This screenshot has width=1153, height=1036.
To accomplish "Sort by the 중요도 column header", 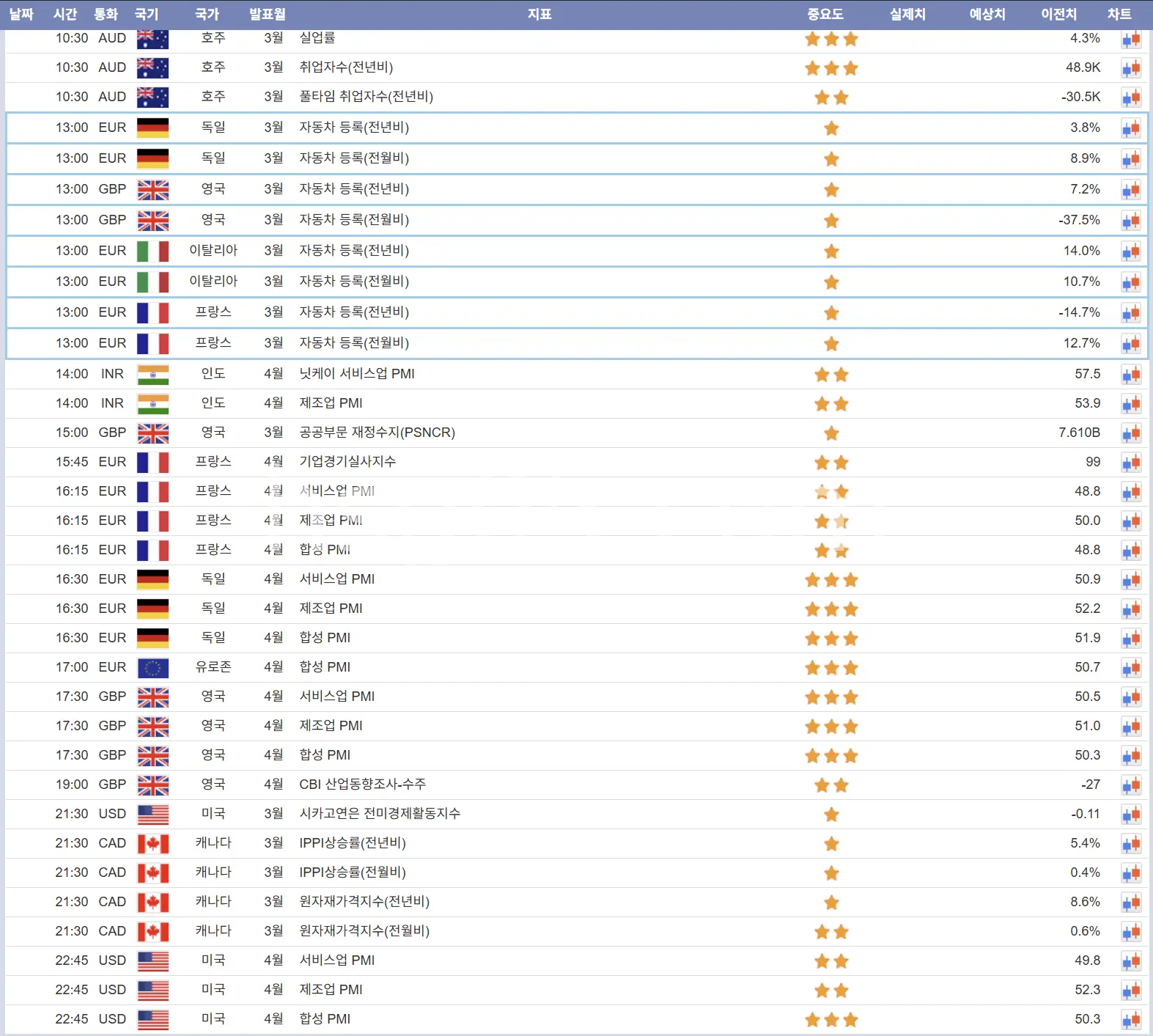I will pos(825,14).
